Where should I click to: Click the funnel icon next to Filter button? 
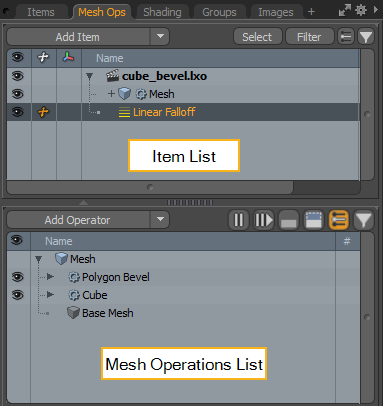pyautogui.click(x=366, y=37)
